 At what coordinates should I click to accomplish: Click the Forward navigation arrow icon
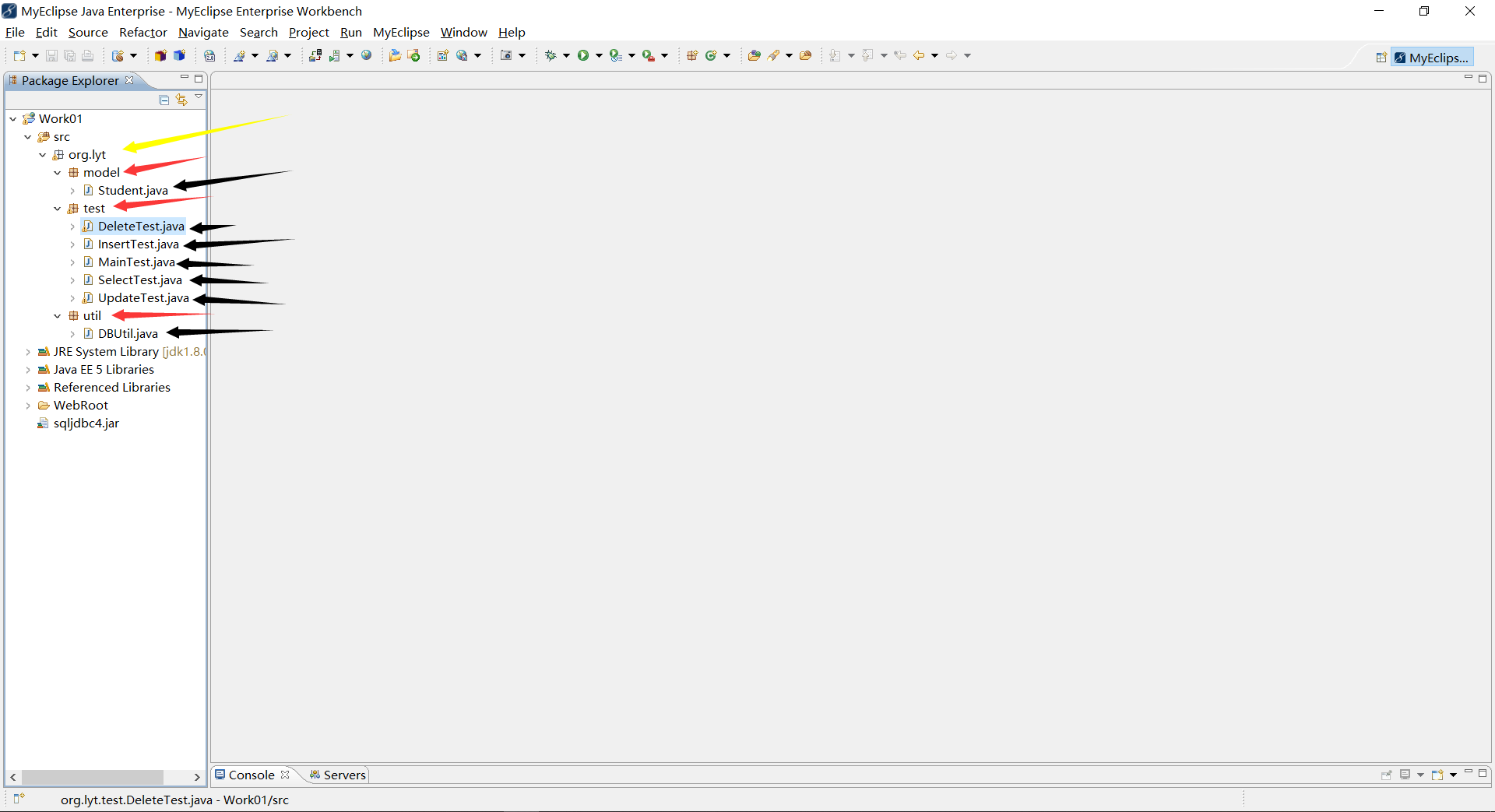pyautogui.click(x=952, y=55)
